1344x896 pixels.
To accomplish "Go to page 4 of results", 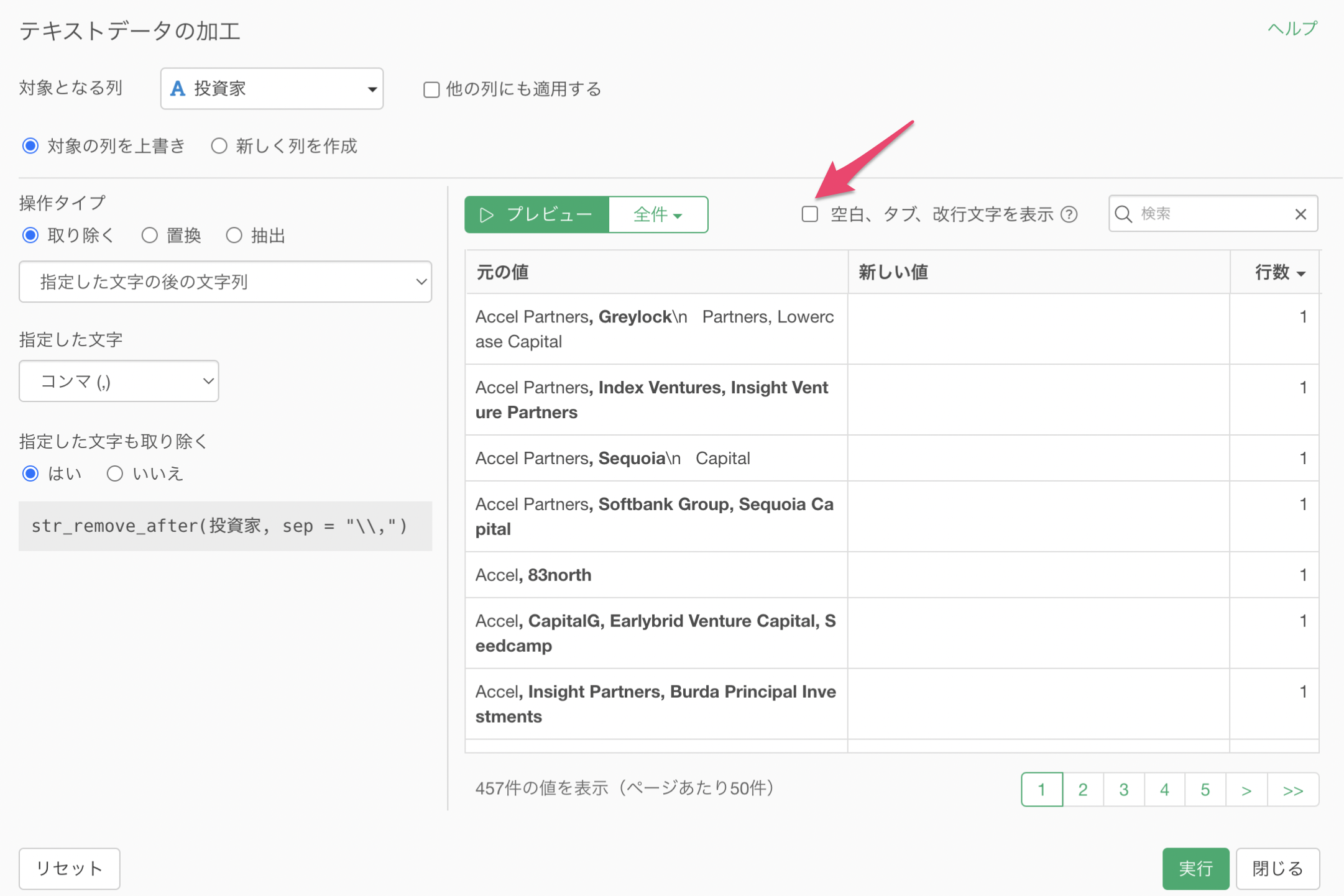I will (x=1164, y=790).
